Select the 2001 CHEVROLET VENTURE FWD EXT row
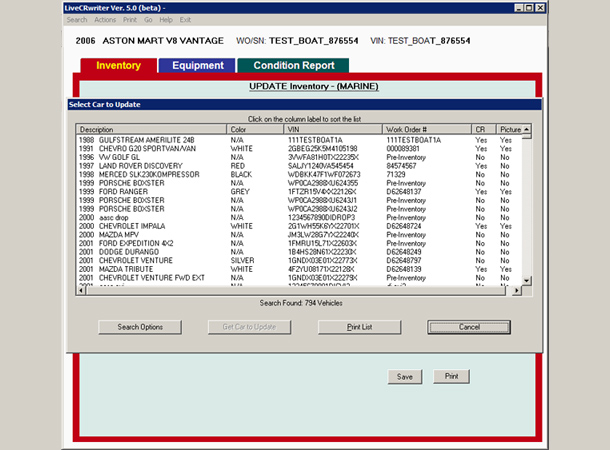This screenshot has width=610, height=450. 299,278
